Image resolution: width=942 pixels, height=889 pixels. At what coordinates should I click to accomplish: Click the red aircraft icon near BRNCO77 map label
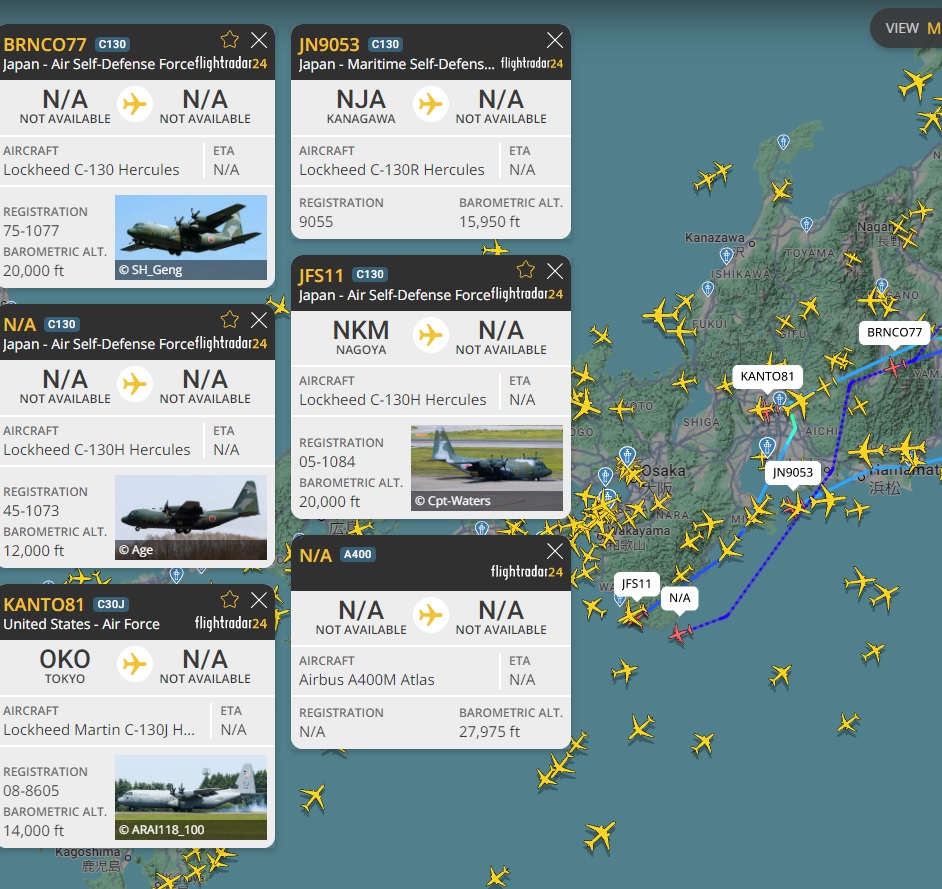895,365
